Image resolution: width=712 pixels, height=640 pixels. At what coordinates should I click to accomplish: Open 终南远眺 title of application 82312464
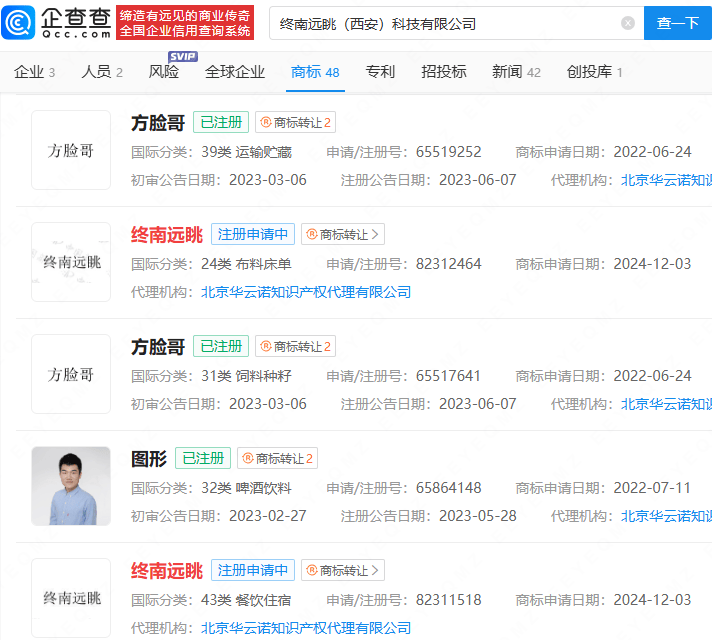coord(167,235)
